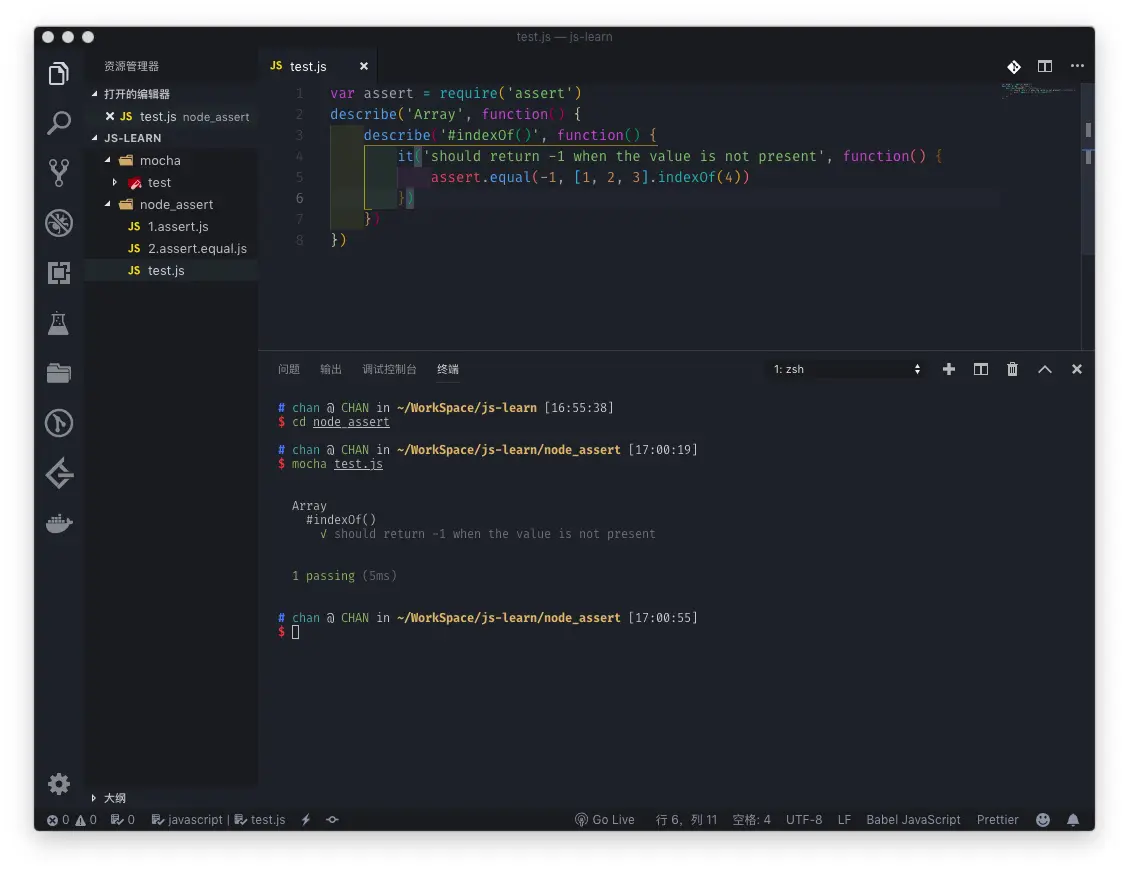Image resolution: width=1129 pixels, height=873 pixels.
Task: Select the 终端 panel tab
Action: click(448, 369)
